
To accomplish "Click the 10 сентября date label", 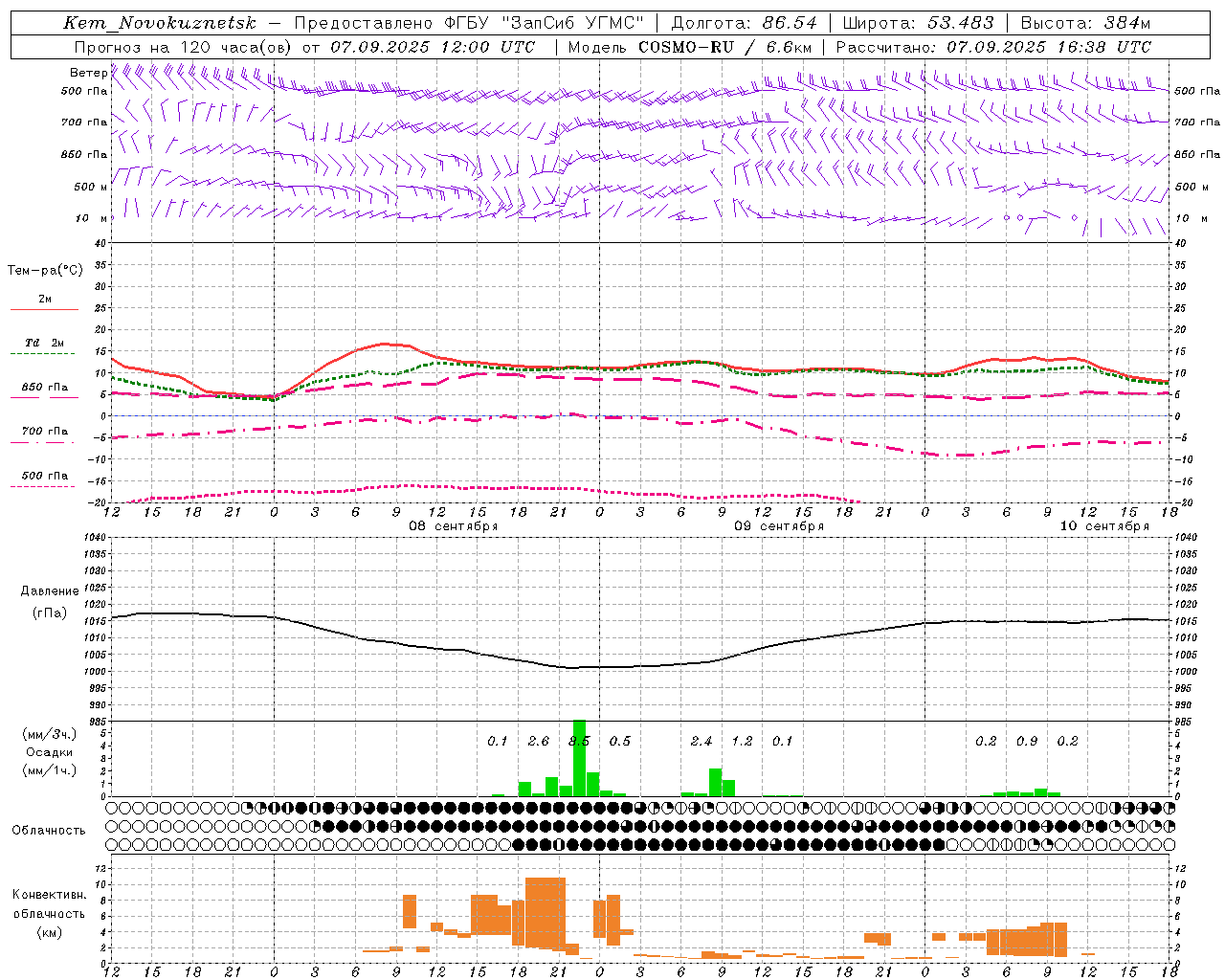I will point(1104,525).
